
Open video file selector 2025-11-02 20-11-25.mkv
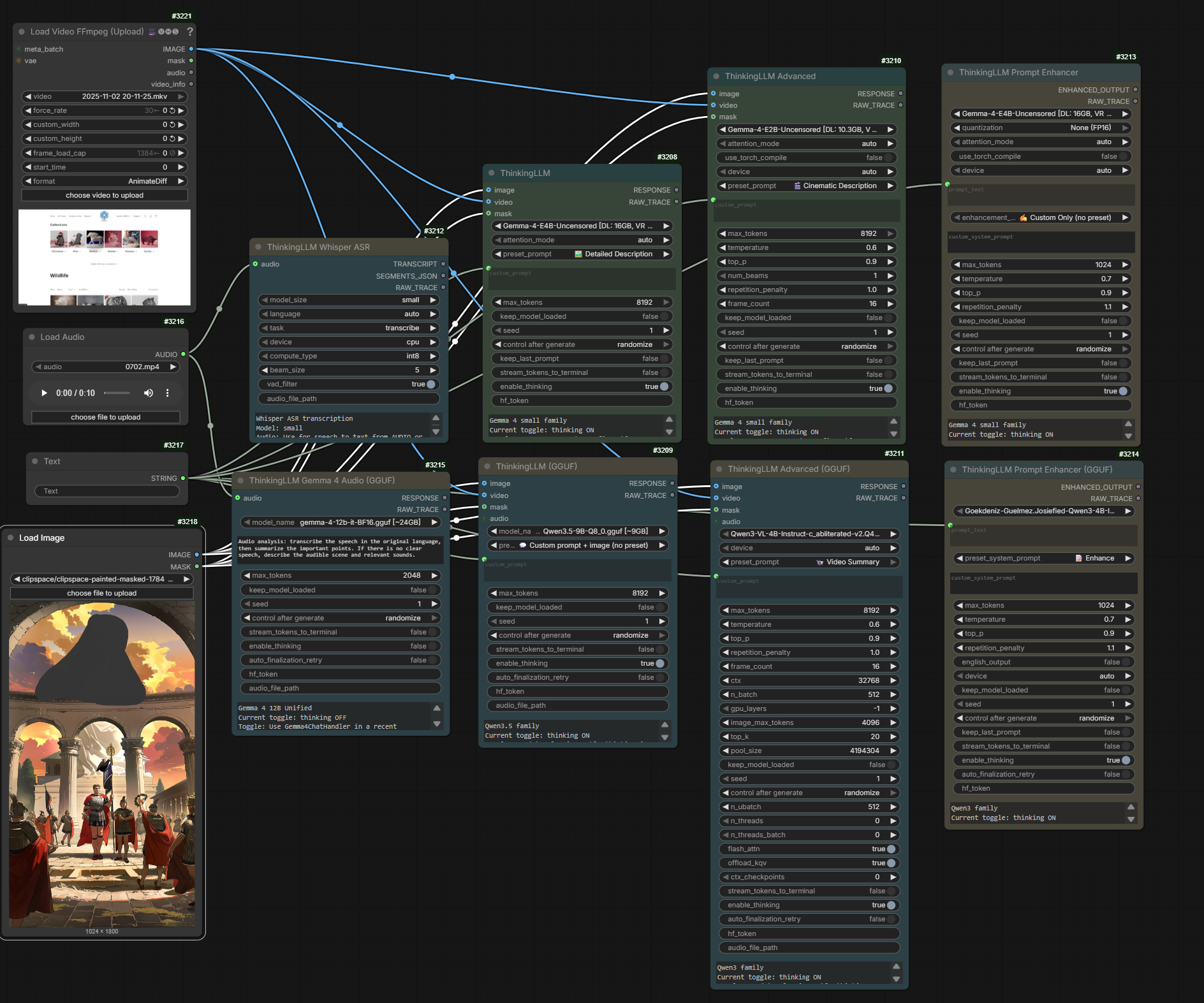pos(105,96)
